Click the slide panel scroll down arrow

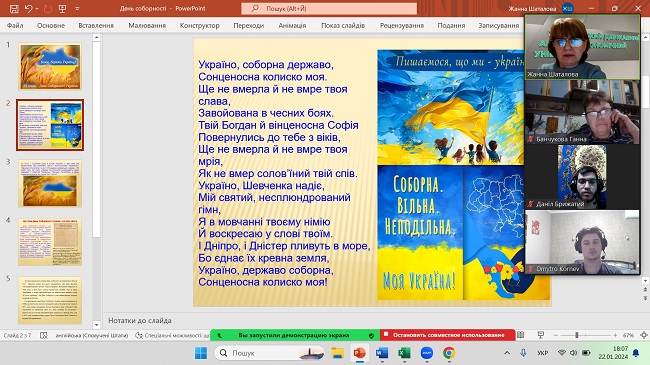coord(96,325)
